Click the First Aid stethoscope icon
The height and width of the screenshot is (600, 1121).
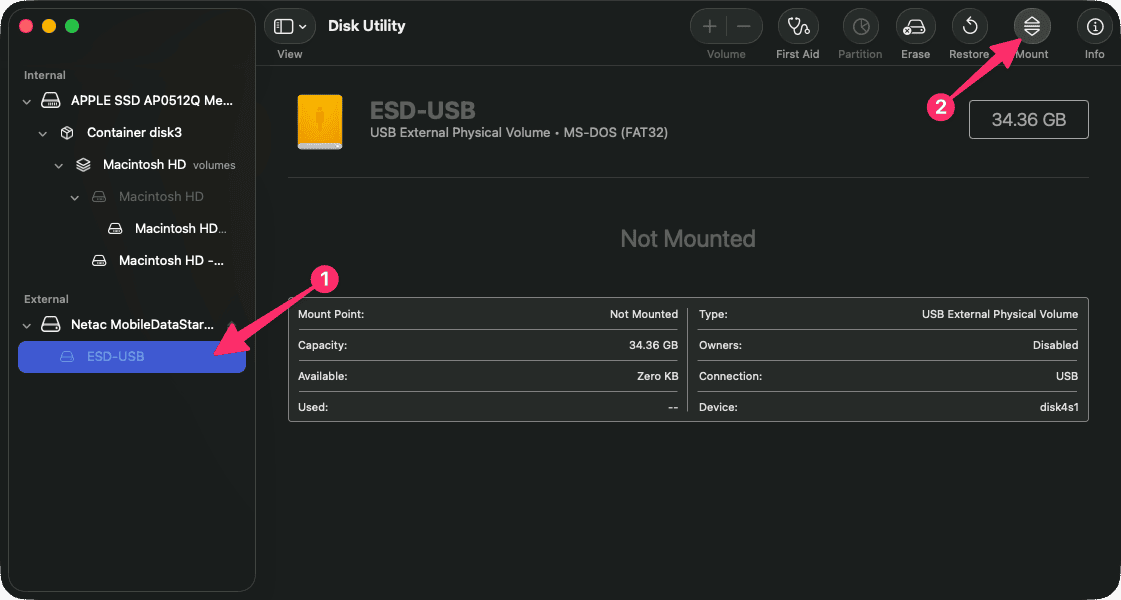pyautogui.click(x=798, y=26)
